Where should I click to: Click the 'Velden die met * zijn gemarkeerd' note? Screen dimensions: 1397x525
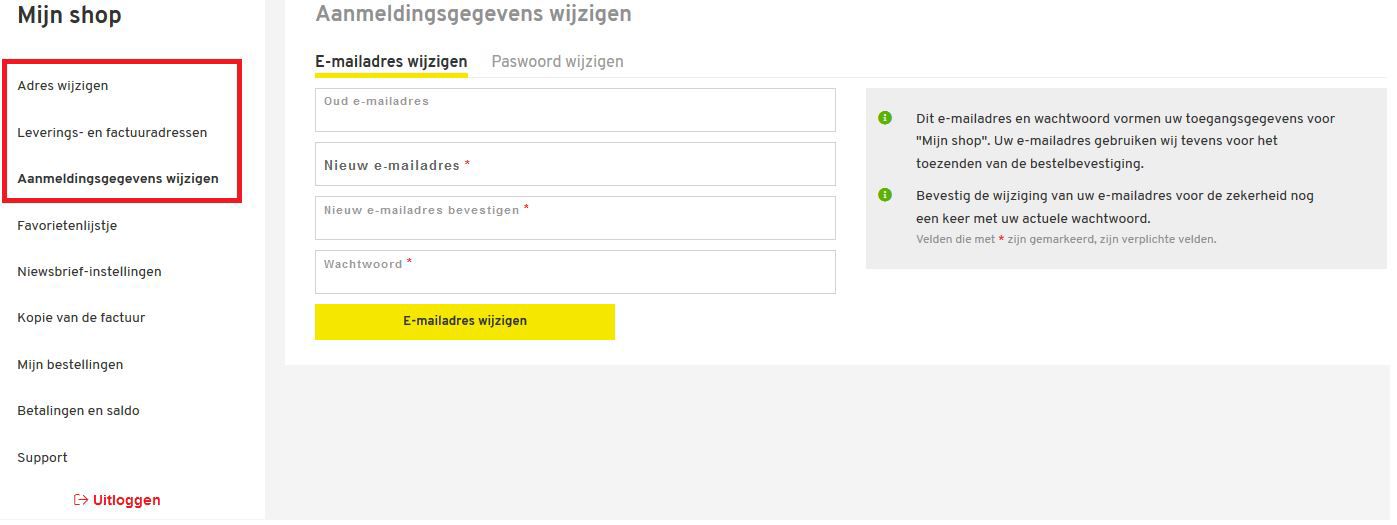click(1066, 240)
